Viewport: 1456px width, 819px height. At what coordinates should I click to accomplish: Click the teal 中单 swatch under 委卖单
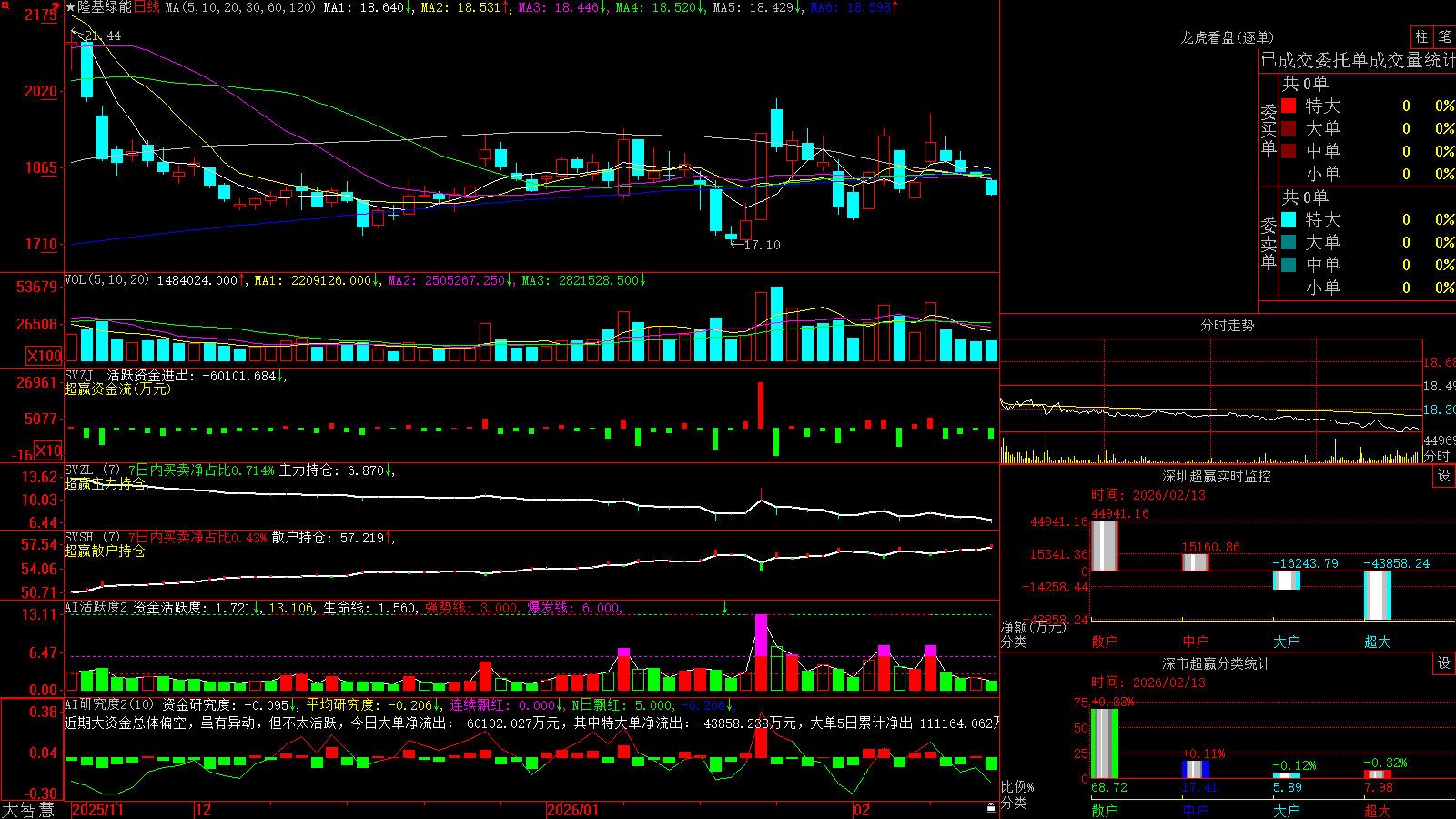click(x=1289, y=265)
